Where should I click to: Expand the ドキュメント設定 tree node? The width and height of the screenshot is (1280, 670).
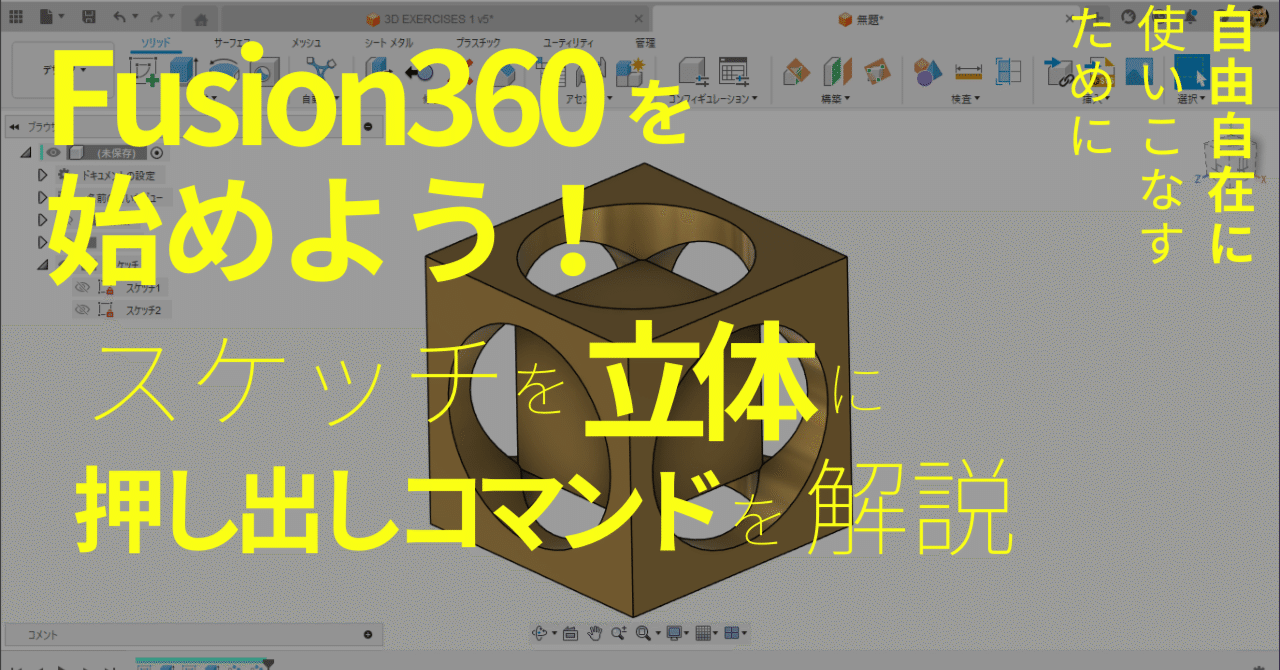pos(42,173)
